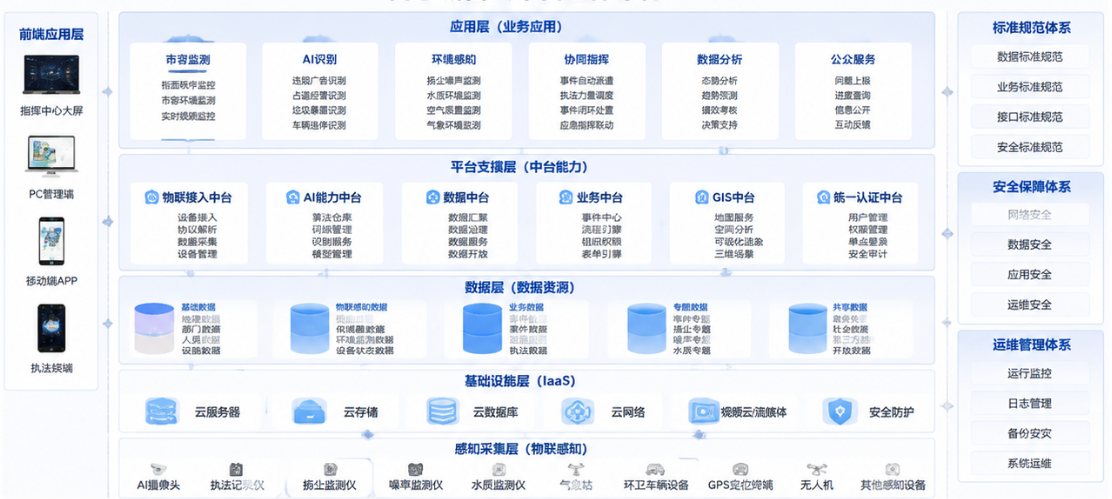Click the 环境感知 card heading
Image resolution: width=1112 pixels, height=499 pixels.
(x=454, y=60)
